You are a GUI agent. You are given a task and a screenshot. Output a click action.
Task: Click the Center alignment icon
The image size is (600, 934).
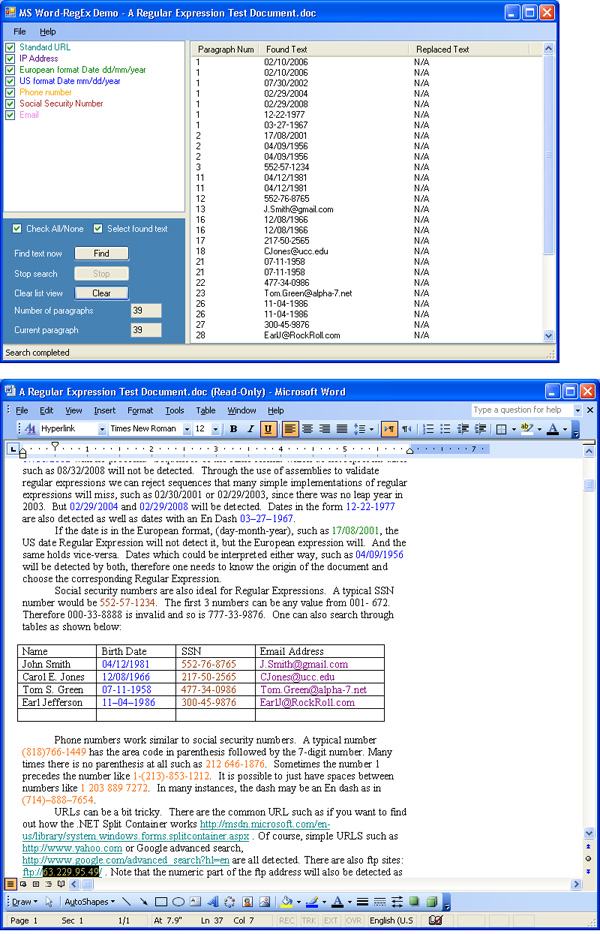pos(307,429)
